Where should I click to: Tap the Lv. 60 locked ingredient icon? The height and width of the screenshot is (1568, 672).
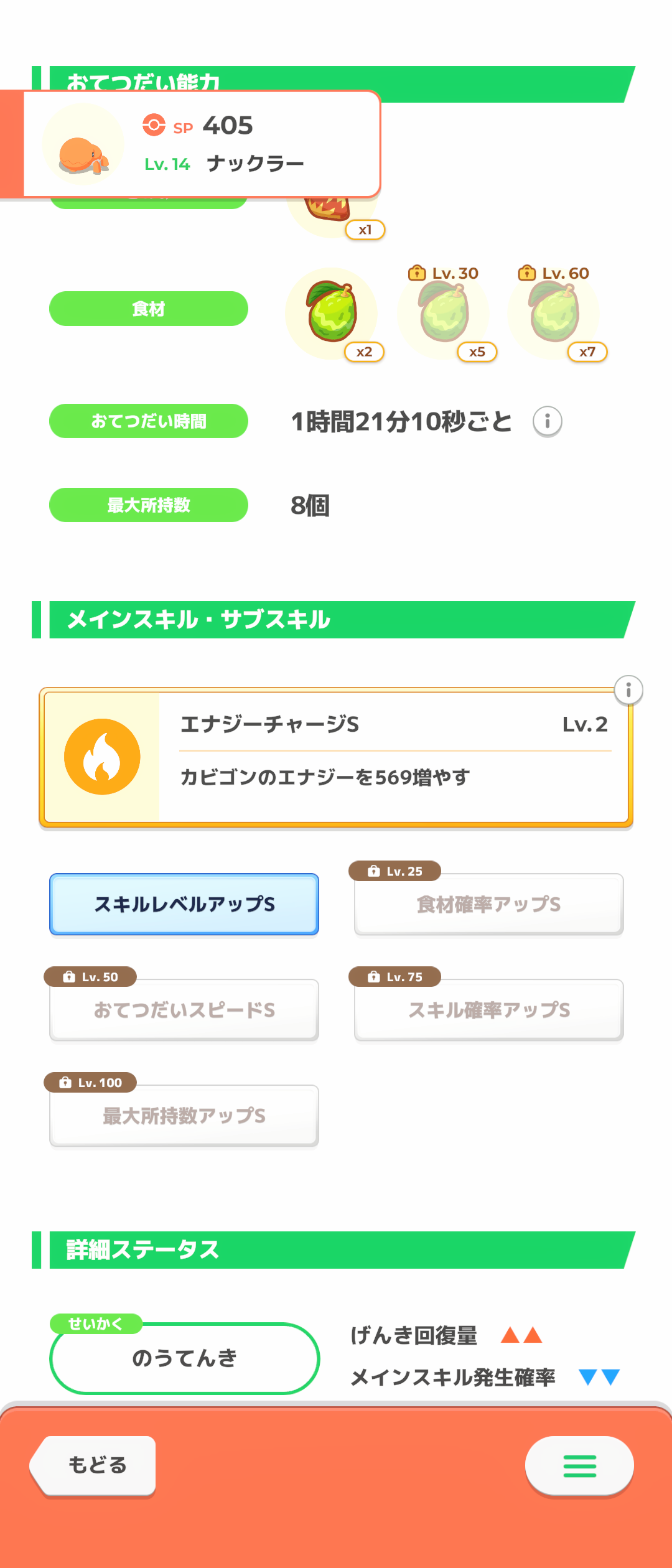554,313
